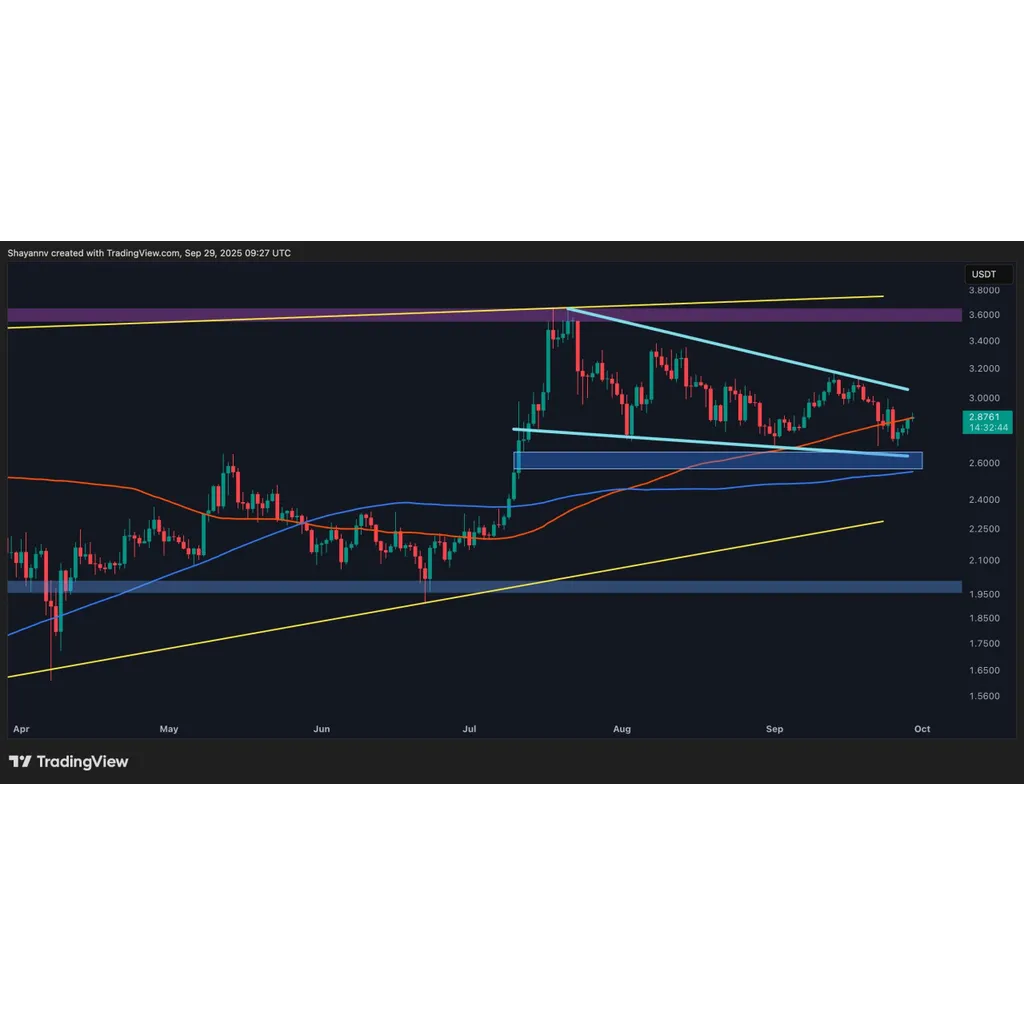Click the Jul date label
1024x1024 pixels.
[x=469, y=729]
